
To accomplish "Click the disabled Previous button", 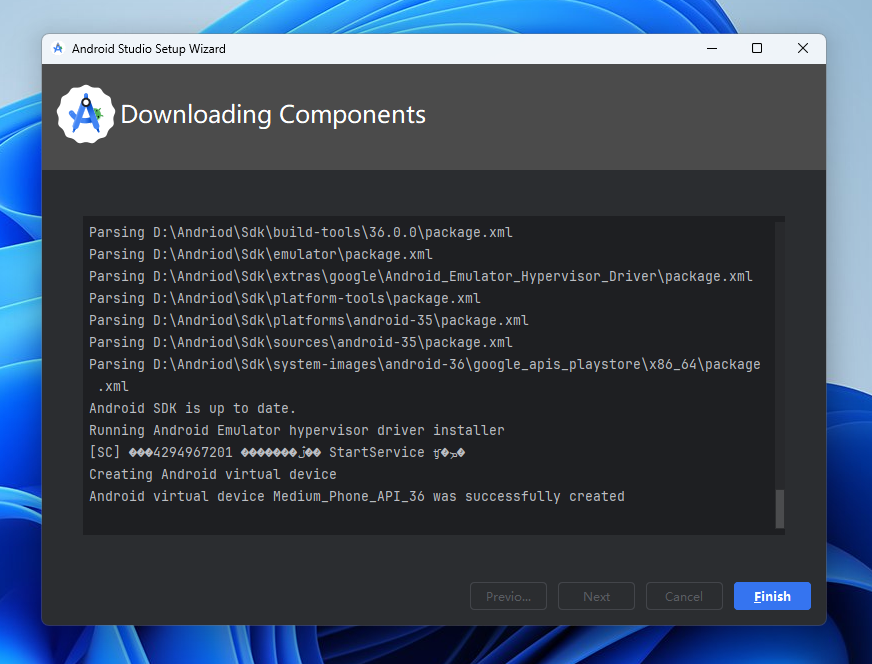I will 508,596.
